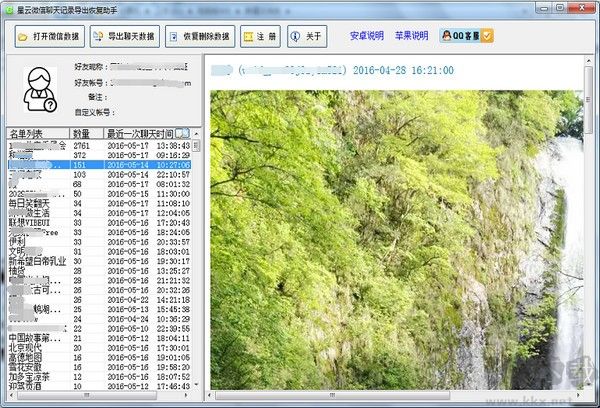The width and height of the screenshot is (600, 408).
Task: Select the 高德地图 contact row
Action: pos(99,357)
